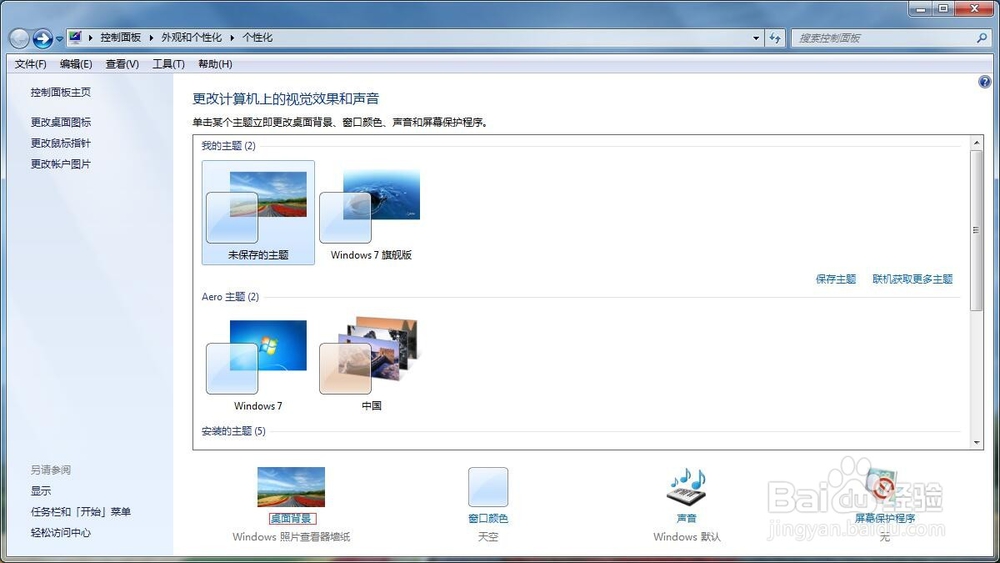Click the 窗口颜色 text link

point(488,518)
